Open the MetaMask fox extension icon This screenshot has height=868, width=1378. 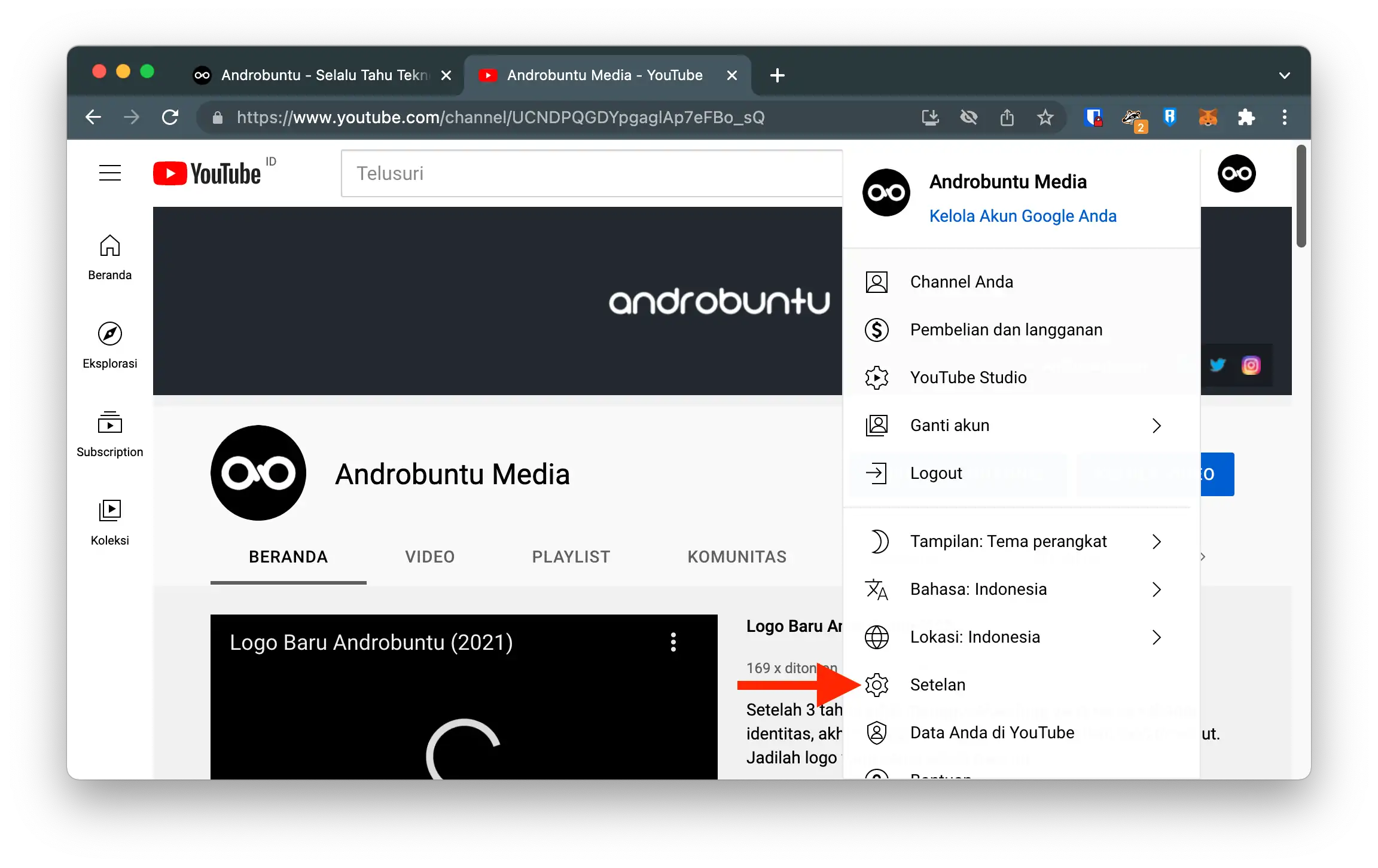tap(1208, 117)
